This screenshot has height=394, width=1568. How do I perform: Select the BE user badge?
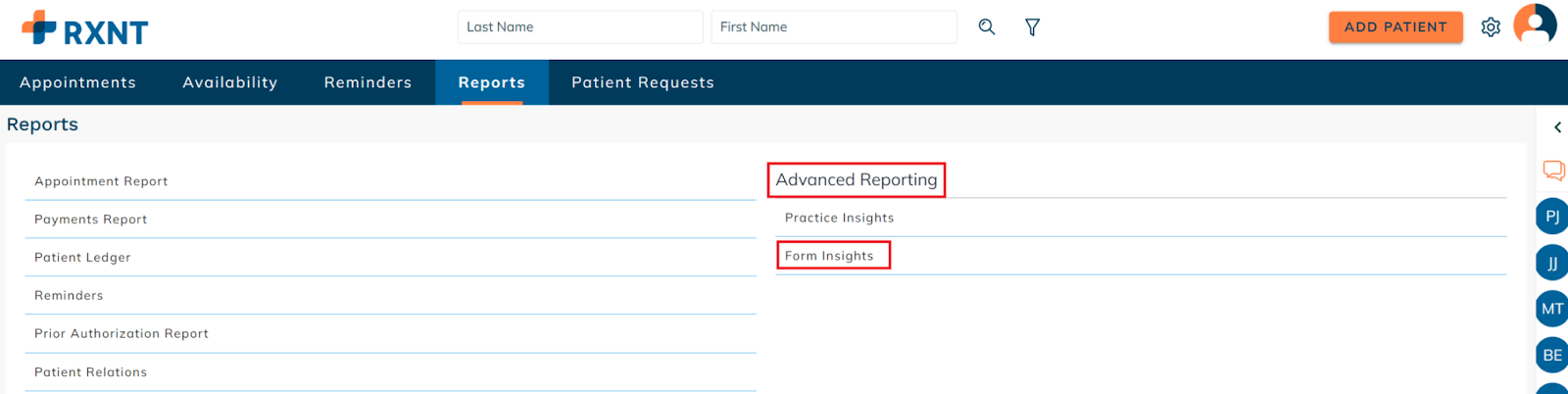(x=1552, y=355)
